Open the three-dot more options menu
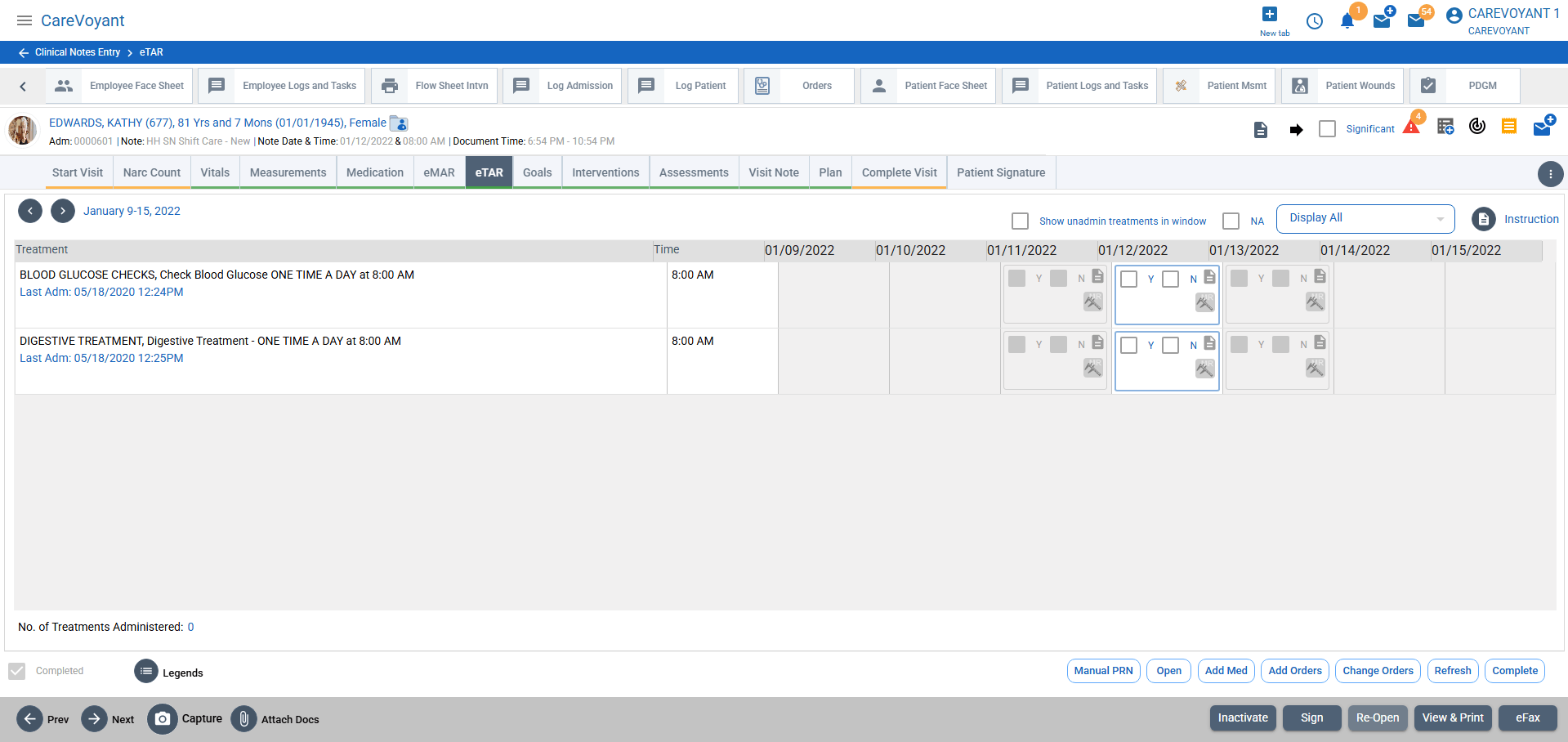This screenshot has height=742, width=1568. pos(1550,174)
